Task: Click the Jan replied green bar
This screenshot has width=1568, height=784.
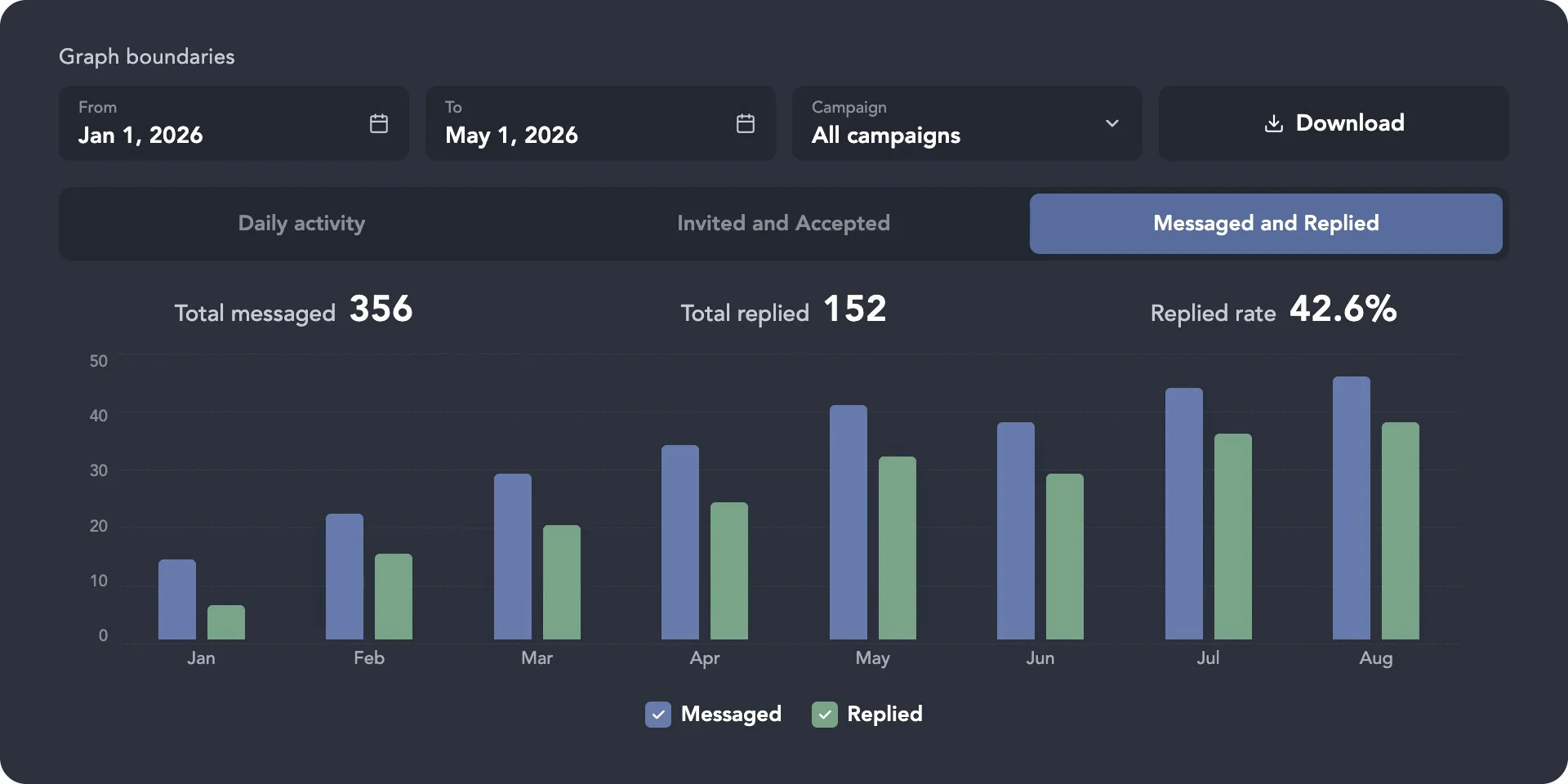Action: (226, 622)
